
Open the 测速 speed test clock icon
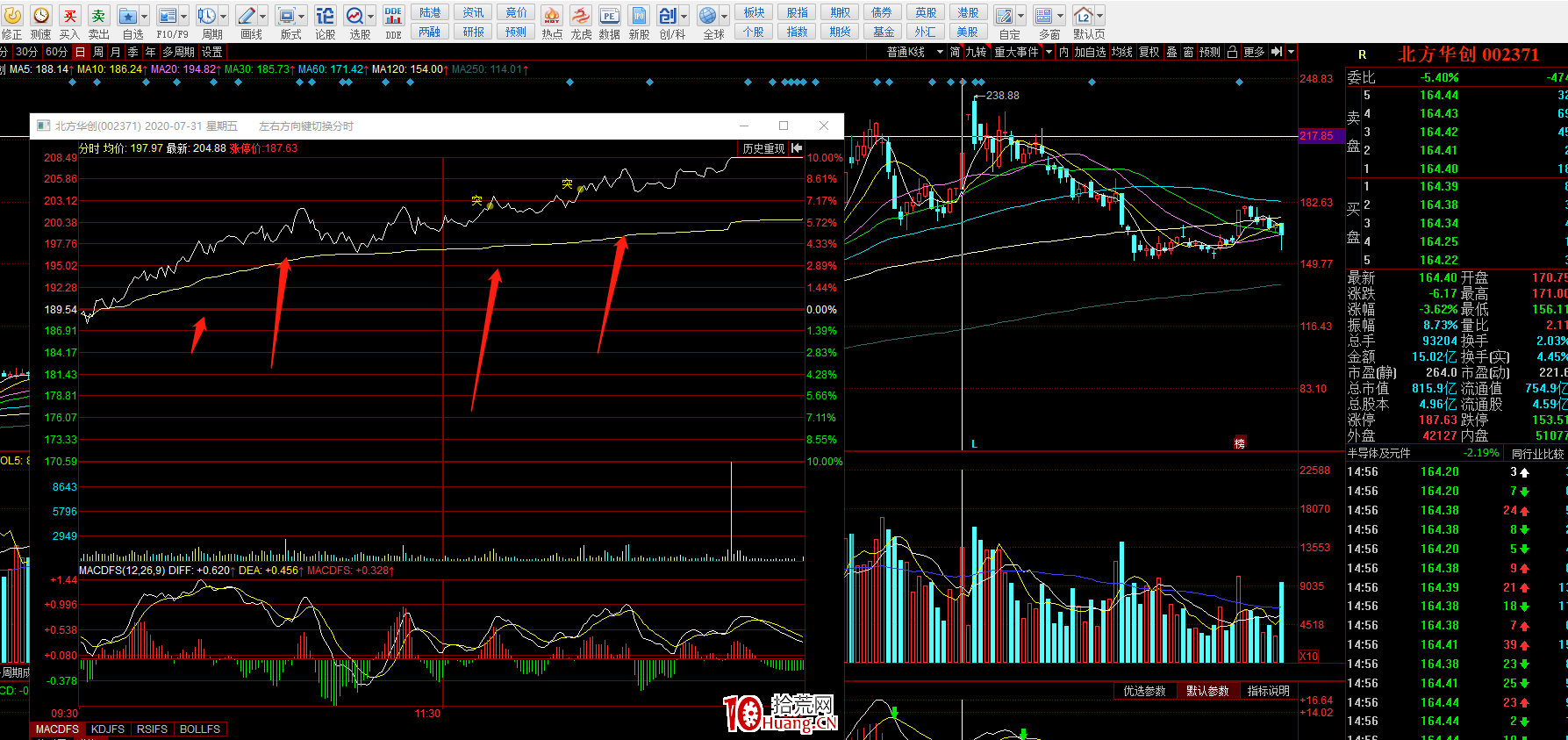pyautogui.click(x=41, y=16)
